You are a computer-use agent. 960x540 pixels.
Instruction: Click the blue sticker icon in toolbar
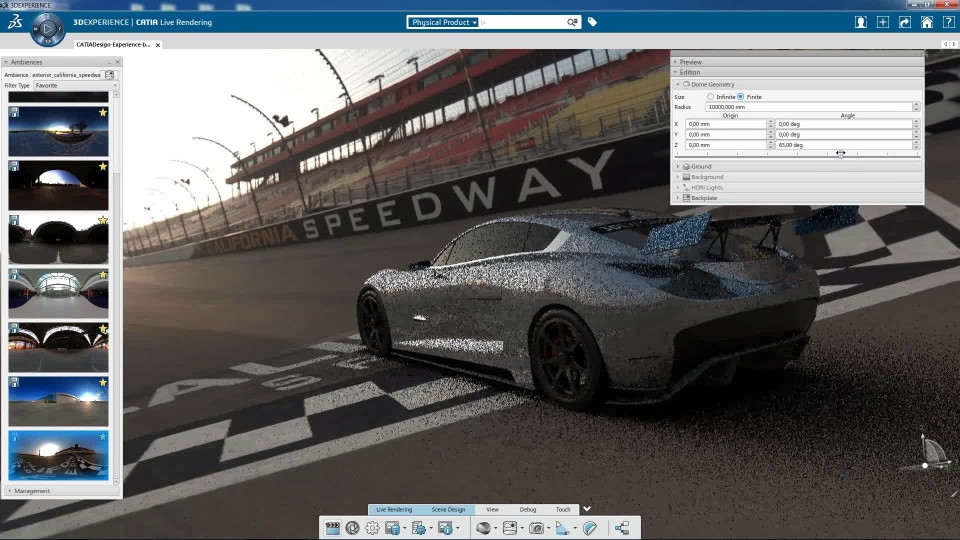590,528
